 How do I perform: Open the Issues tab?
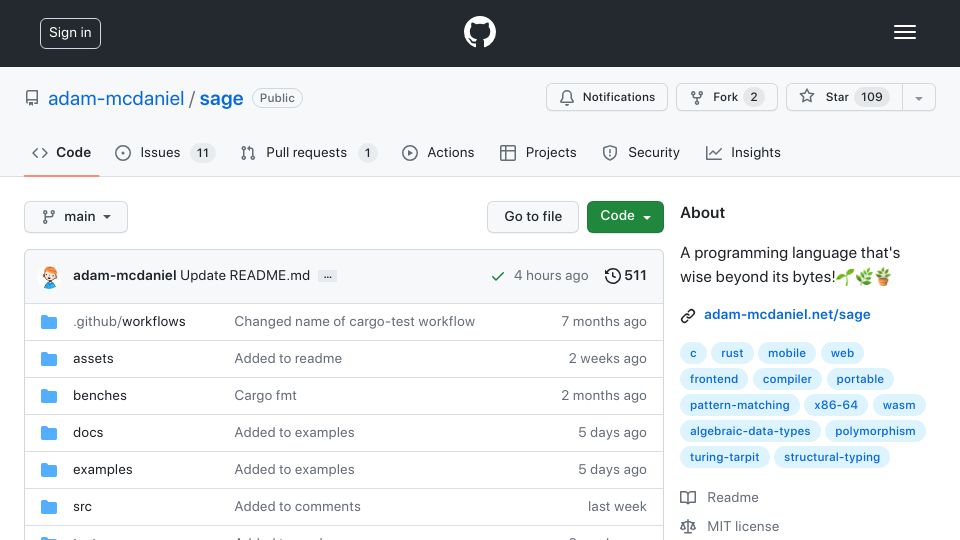(x=165, y=152)
